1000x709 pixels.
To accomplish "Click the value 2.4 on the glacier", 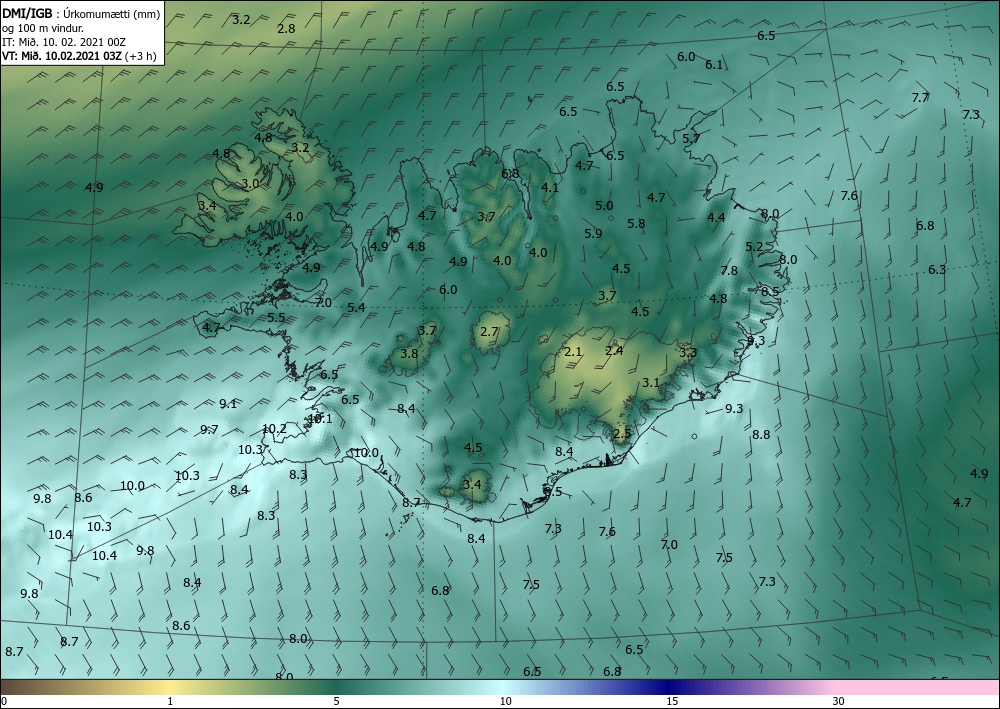I will point(614,351).
